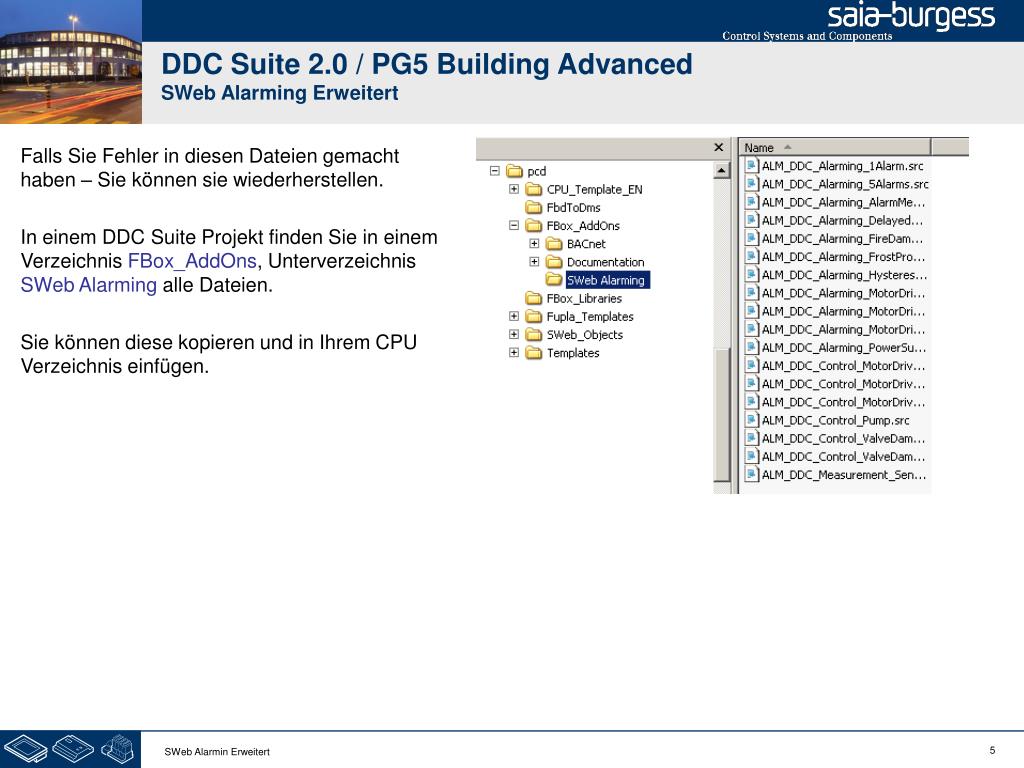This screenshot has height=768, width=1024.
Task: Expand the BACnet subfolder node
Action: pos(534,244)
